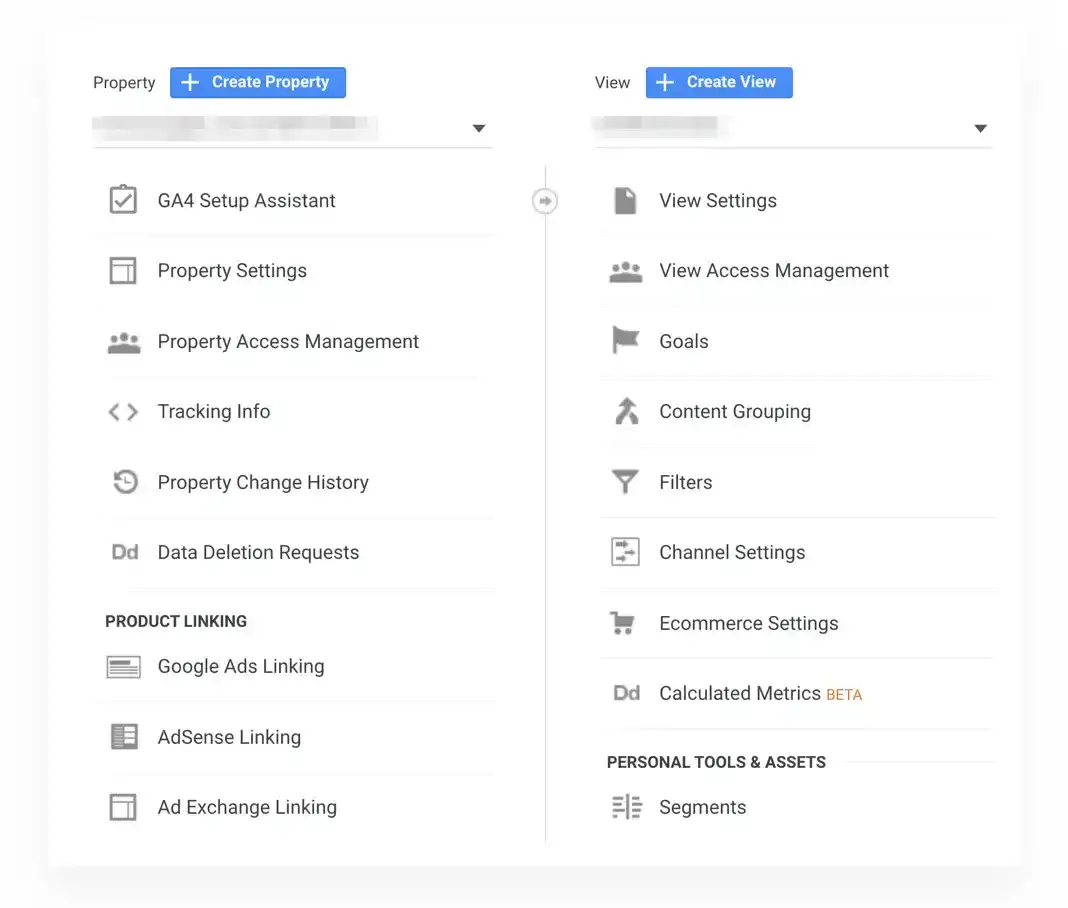
Task: Click the Property Change History clock icon
Action: point(123,482)
